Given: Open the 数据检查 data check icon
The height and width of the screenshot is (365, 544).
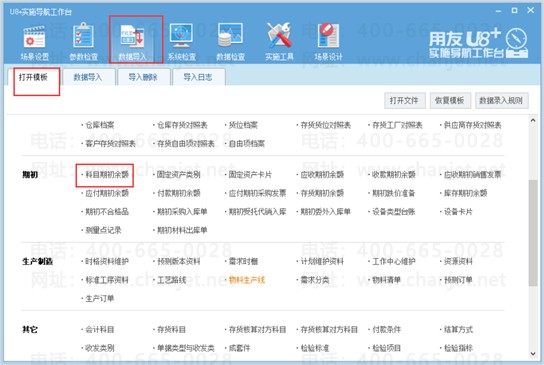Looking at the screenshot, I should coord(230,41).
